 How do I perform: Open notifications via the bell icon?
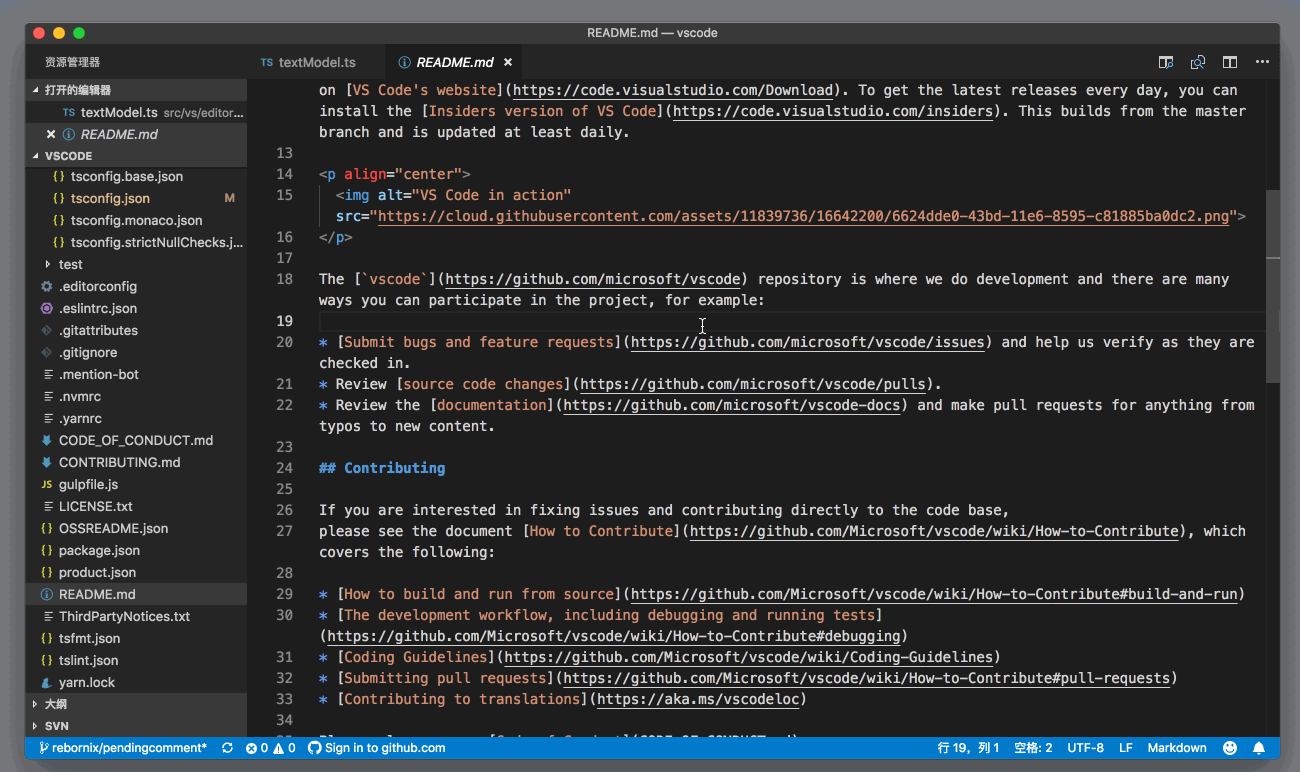coord(1259,748)
